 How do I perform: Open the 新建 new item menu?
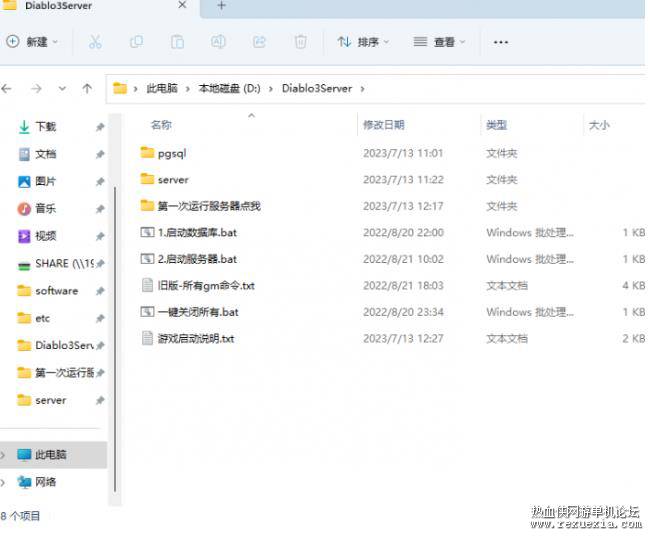[32, 42]
